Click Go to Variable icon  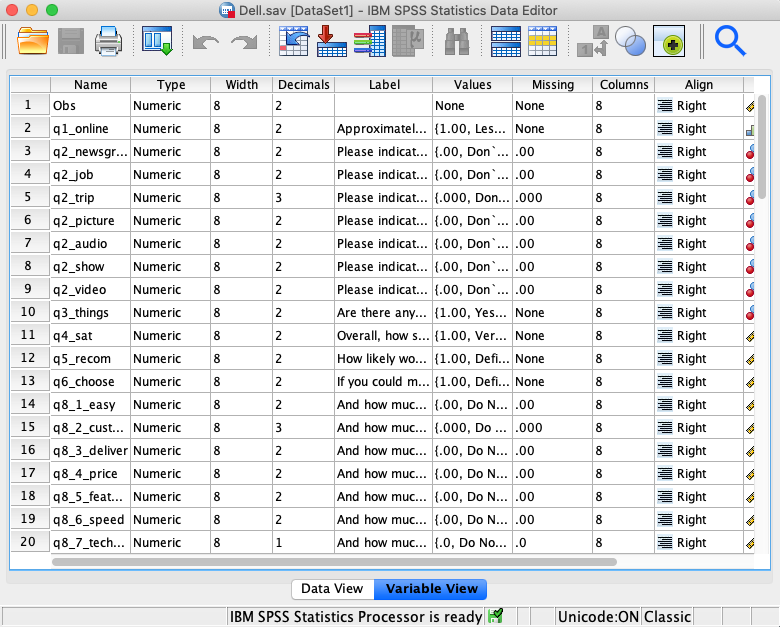(332, 41)
